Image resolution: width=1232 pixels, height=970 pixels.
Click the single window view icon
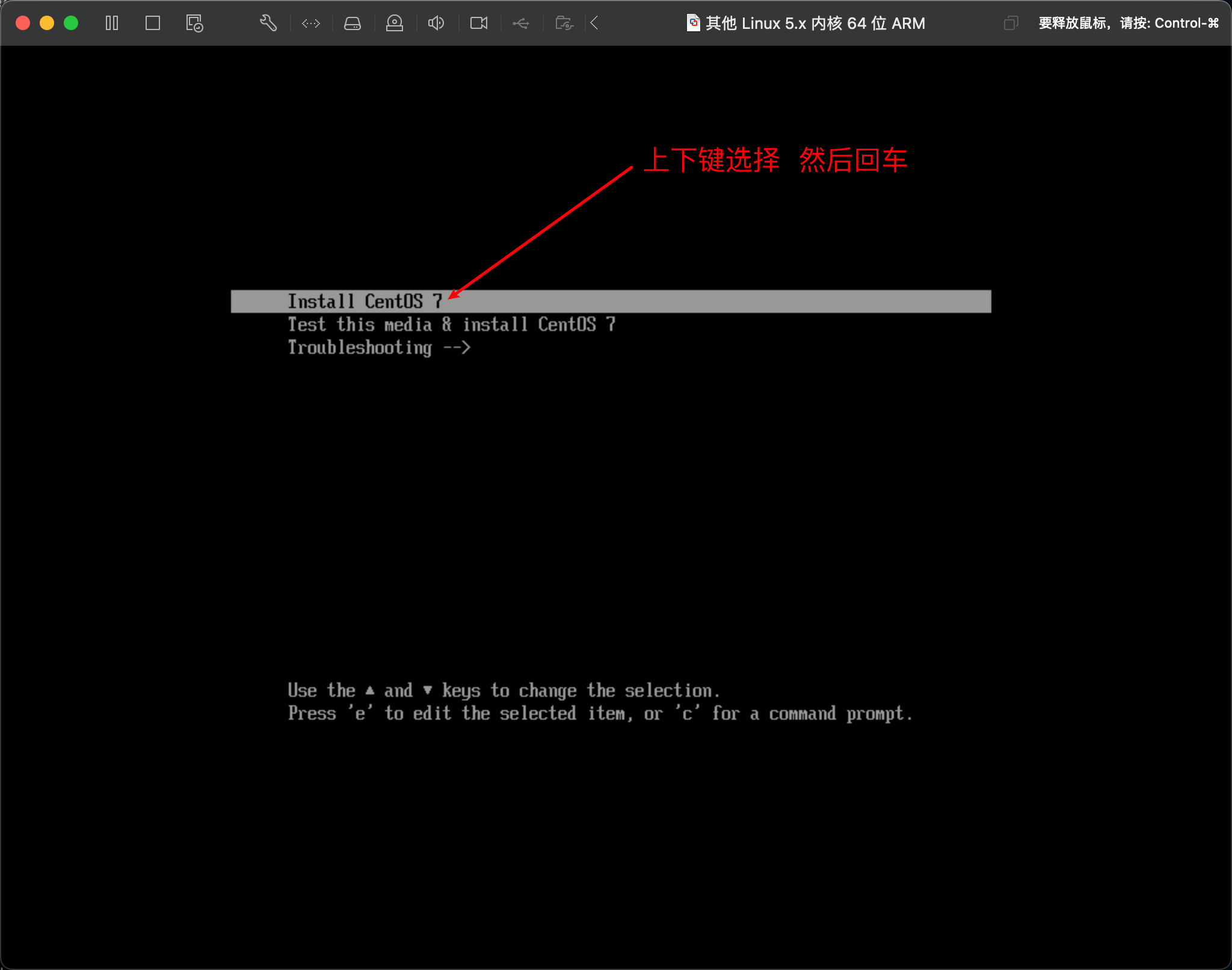pyautogui.click(x=153, y=23)
